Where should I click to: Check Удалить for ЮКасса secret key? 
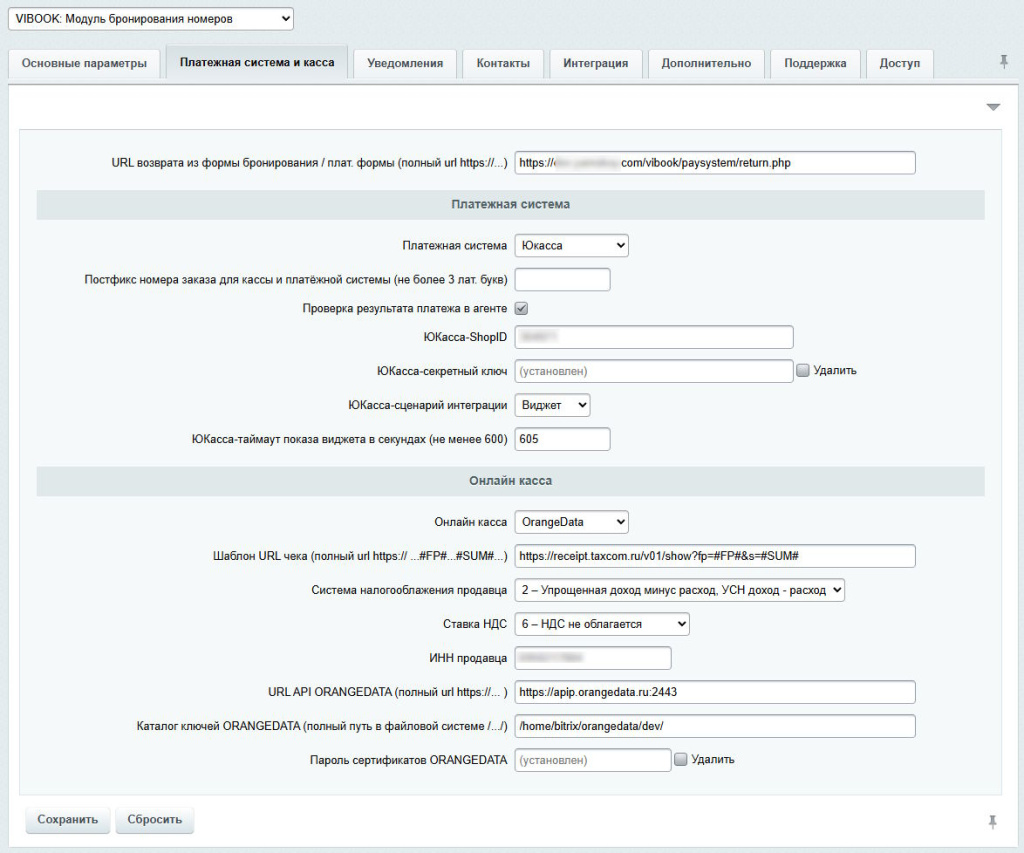[x=802, y=371]
